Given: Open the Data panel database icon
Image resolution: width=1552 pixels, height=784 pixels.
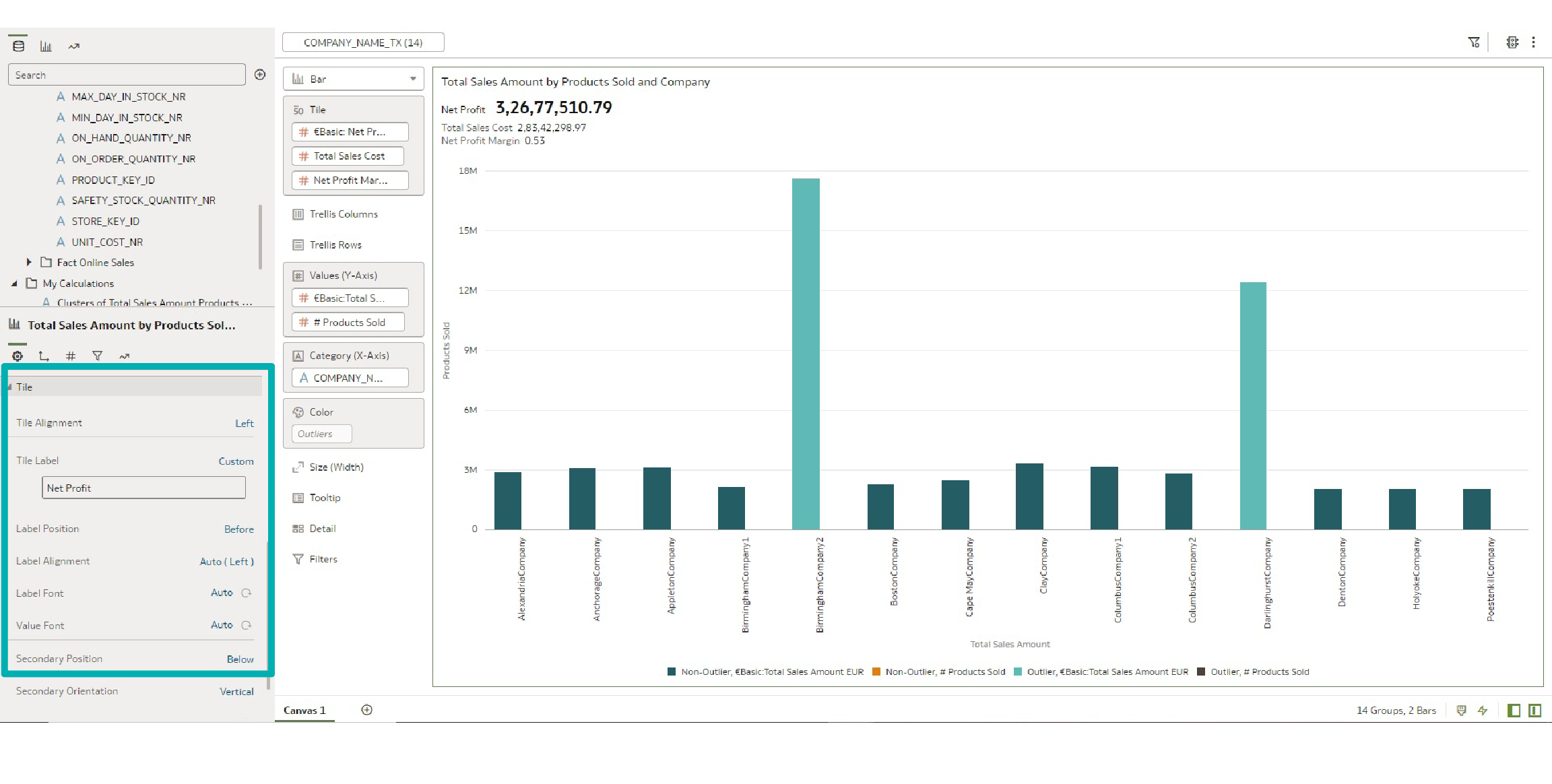Looking at the screenshot, I should [x=19, y=46].
